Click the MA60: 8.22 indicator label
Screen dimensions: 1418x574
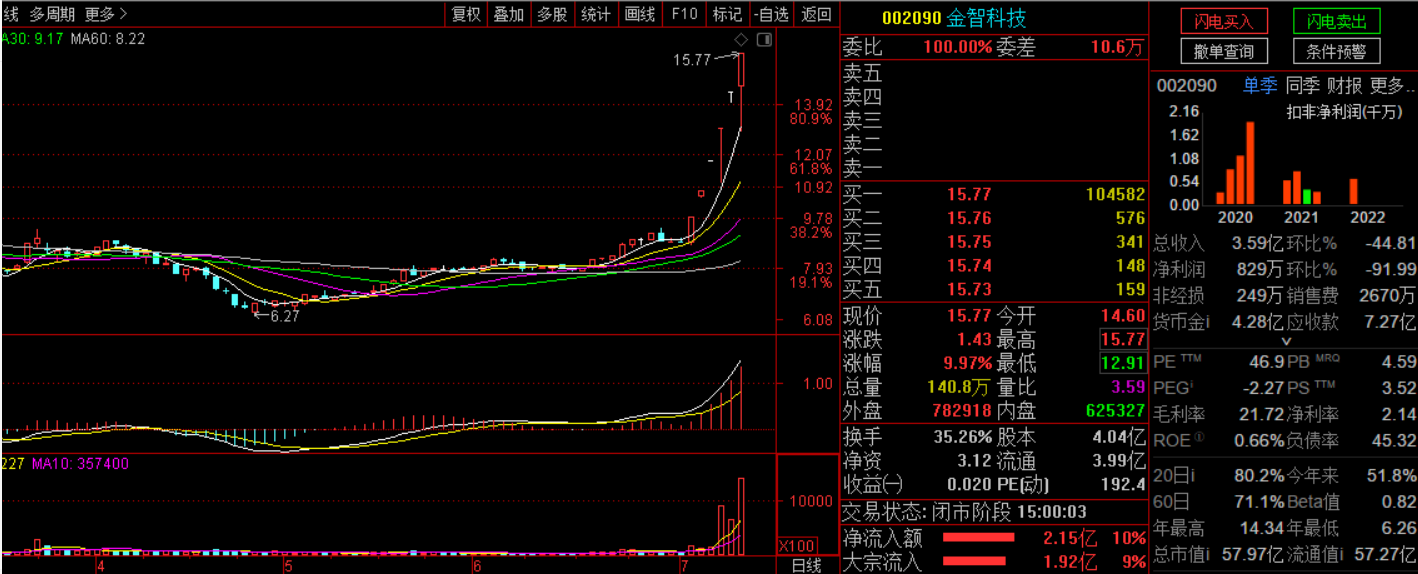[x=109, y=38]
